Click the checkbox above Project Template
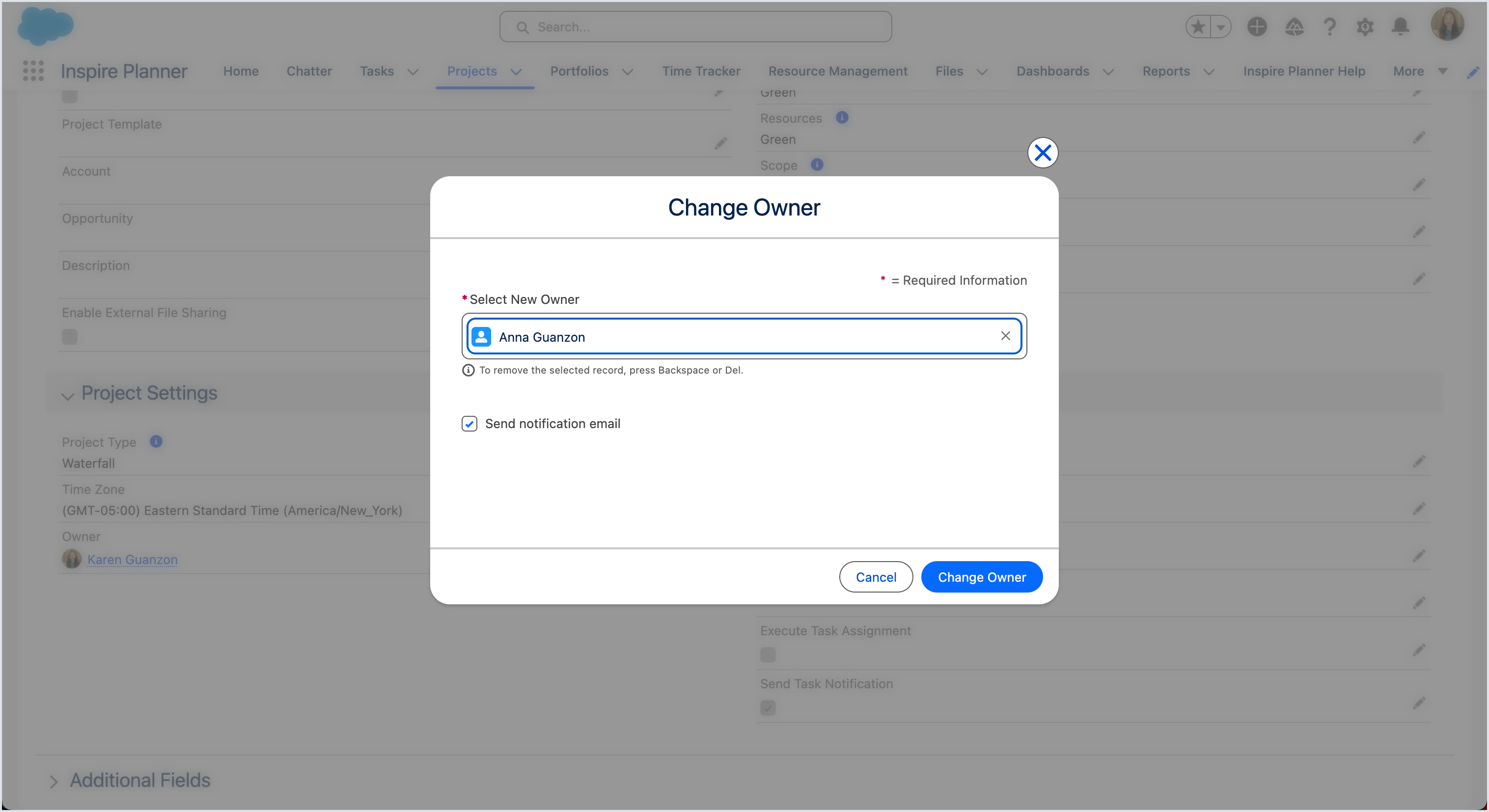This screenshot has height=812, width=1489. [70, 96]
